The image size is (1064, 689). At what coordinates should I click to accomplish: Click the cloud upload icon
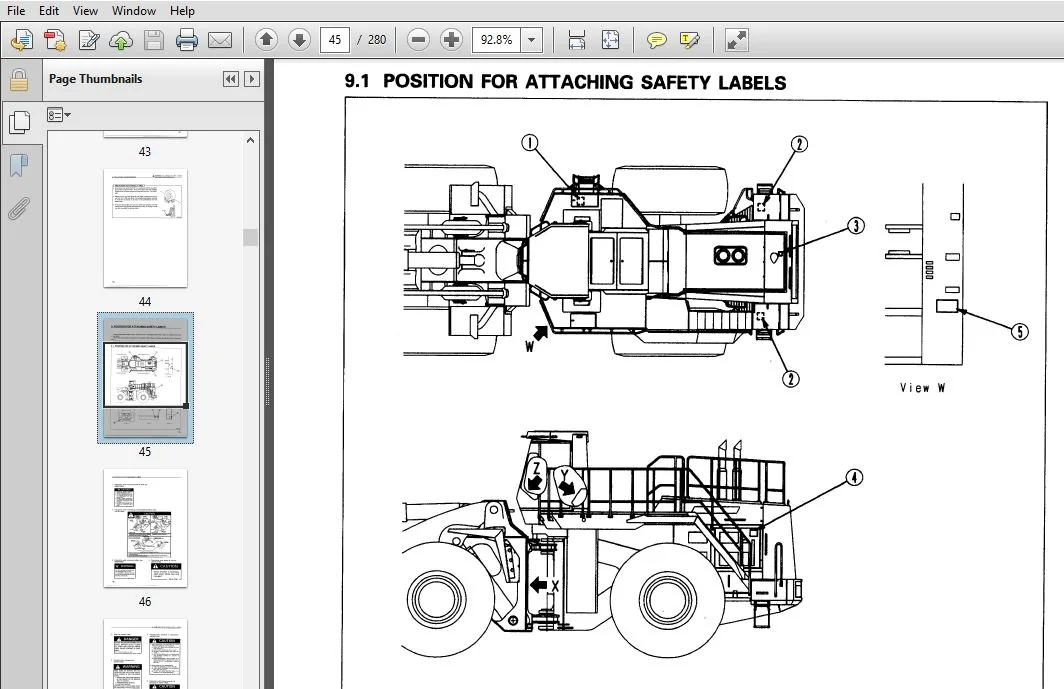121,40
